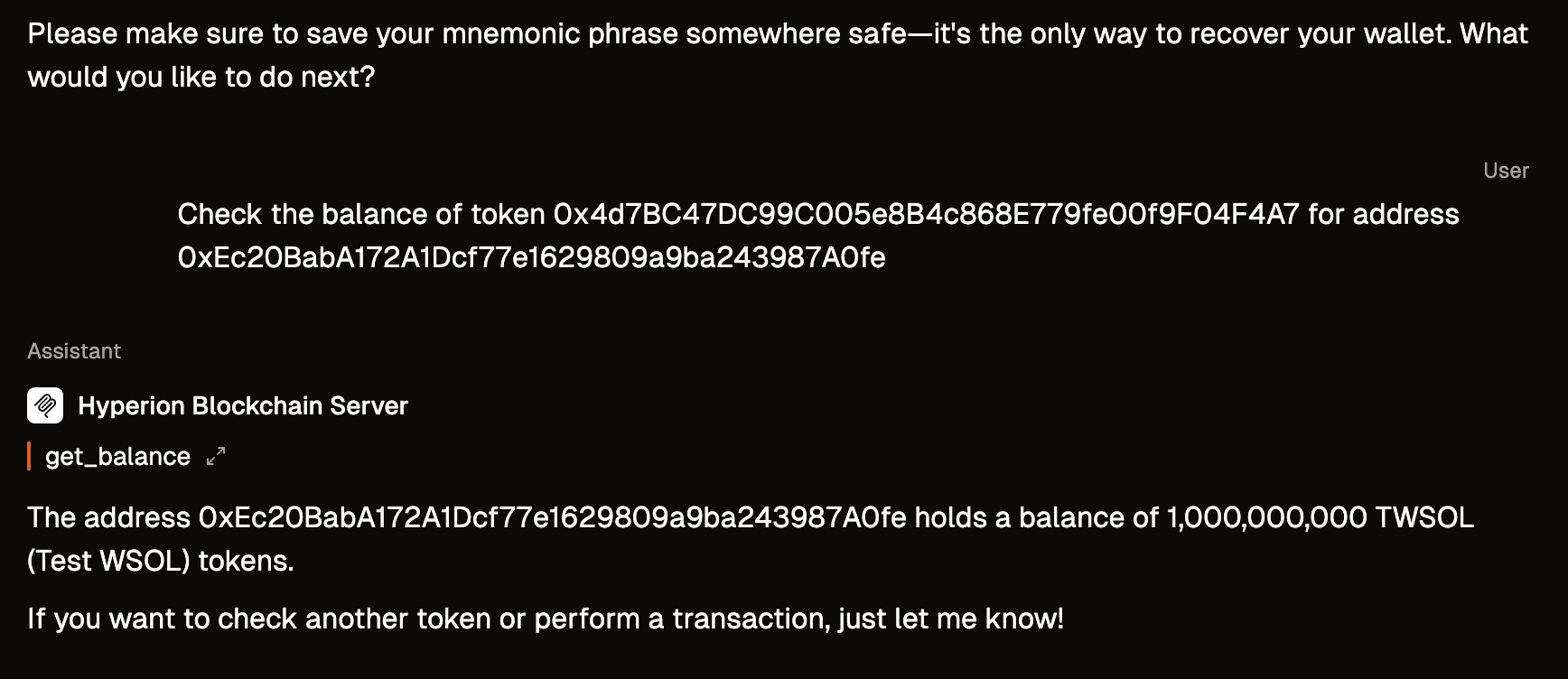The height and width of the screenshot is (679, 1568).
Task: Click the words 'for address' in user message
Action: click(x=1384, y=214)
